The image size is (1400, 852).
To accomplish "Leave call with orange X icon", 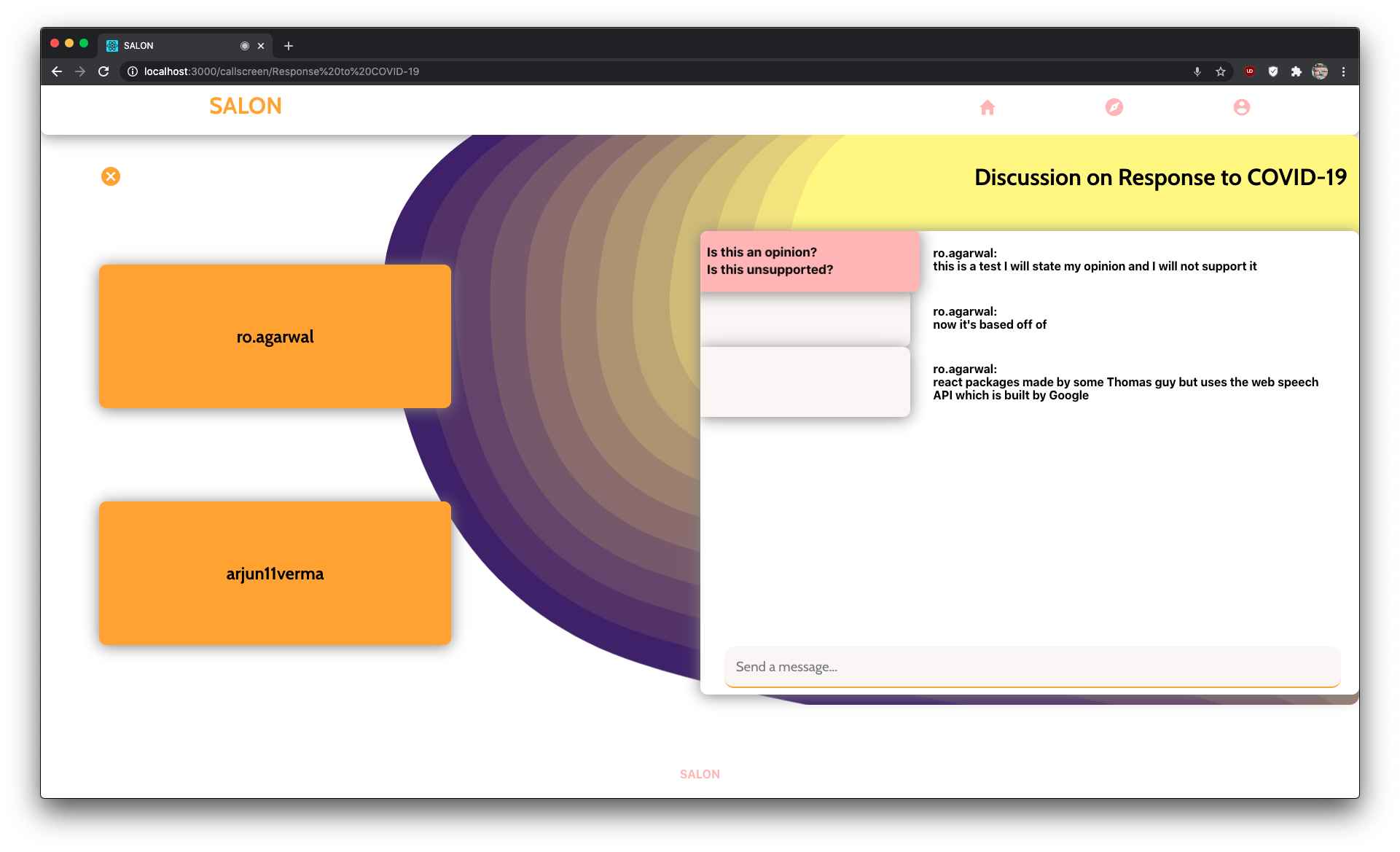I will coord(111,176).
